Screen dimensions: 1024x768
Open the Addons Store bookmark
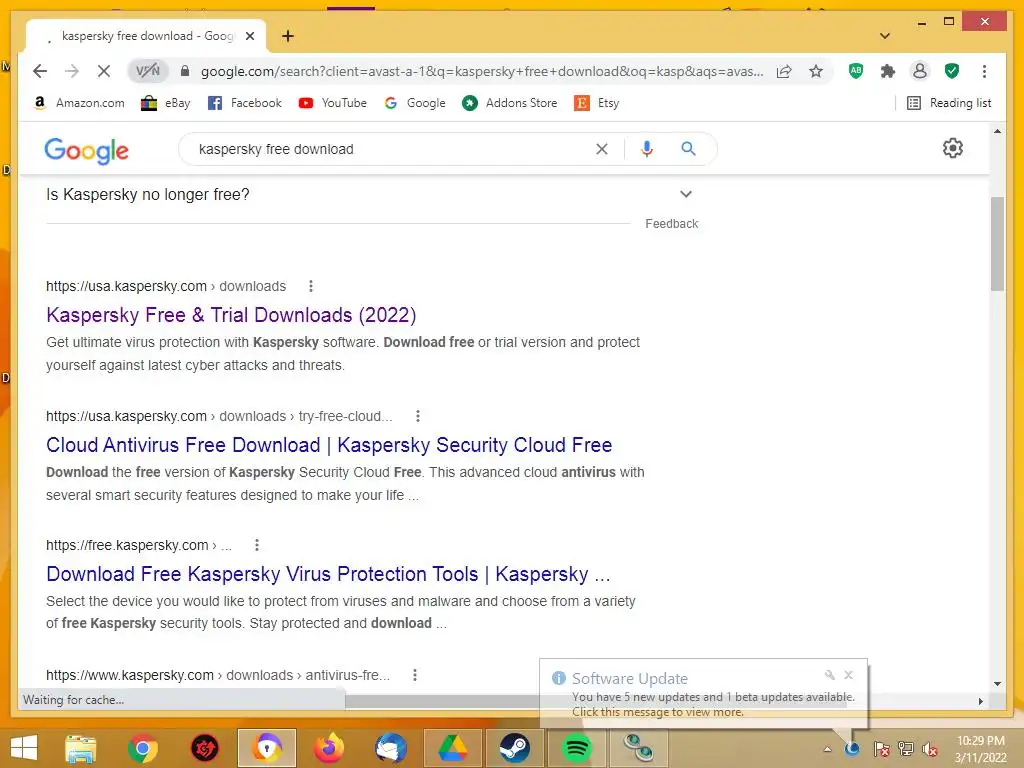[509, 103]
